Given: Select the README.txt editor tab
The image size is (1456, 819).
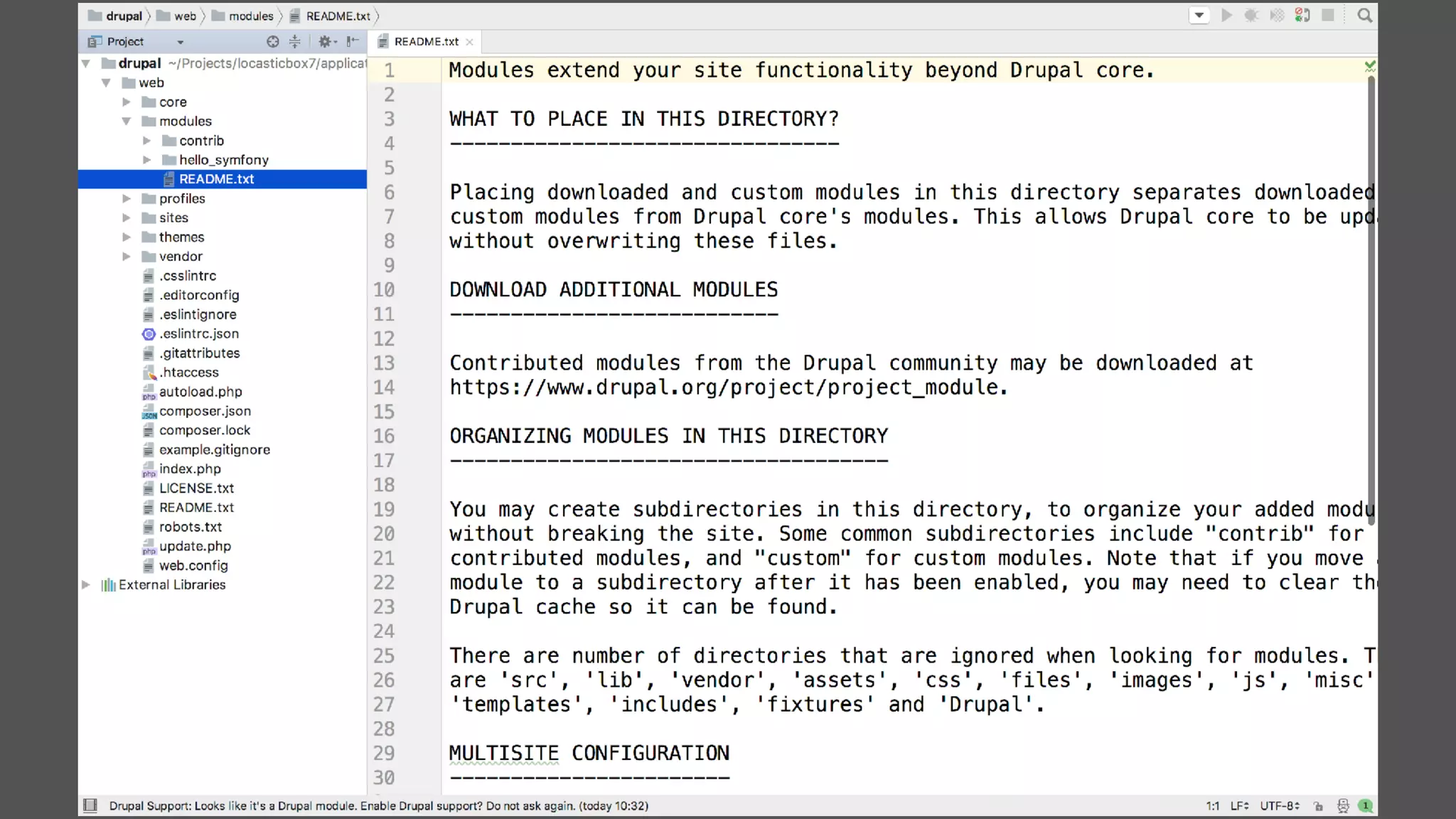Looking at the screenshot, I should click(x=426, y=42).
